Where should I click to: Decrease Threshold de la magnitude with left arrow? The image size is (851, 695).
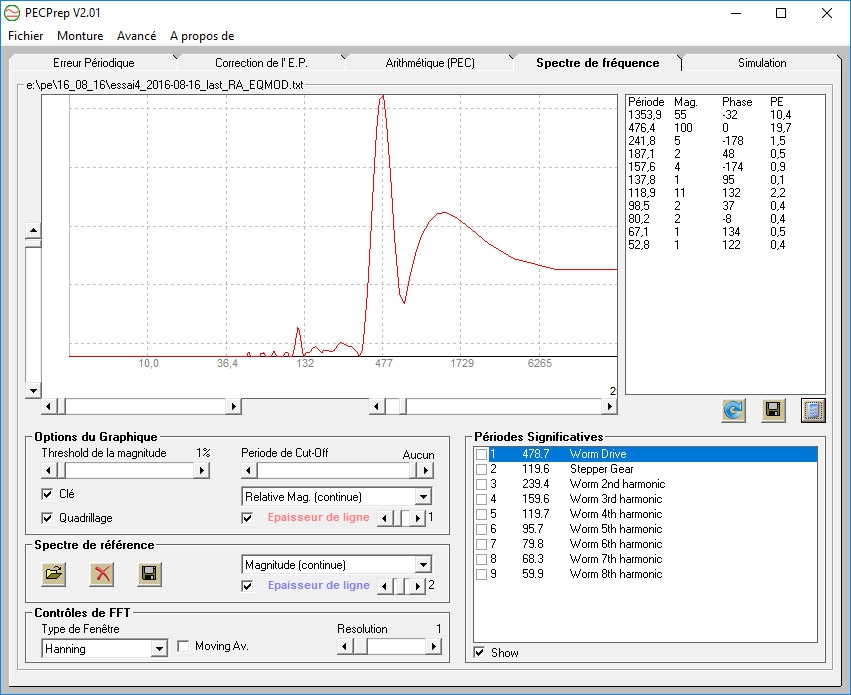tap(48, 470)
